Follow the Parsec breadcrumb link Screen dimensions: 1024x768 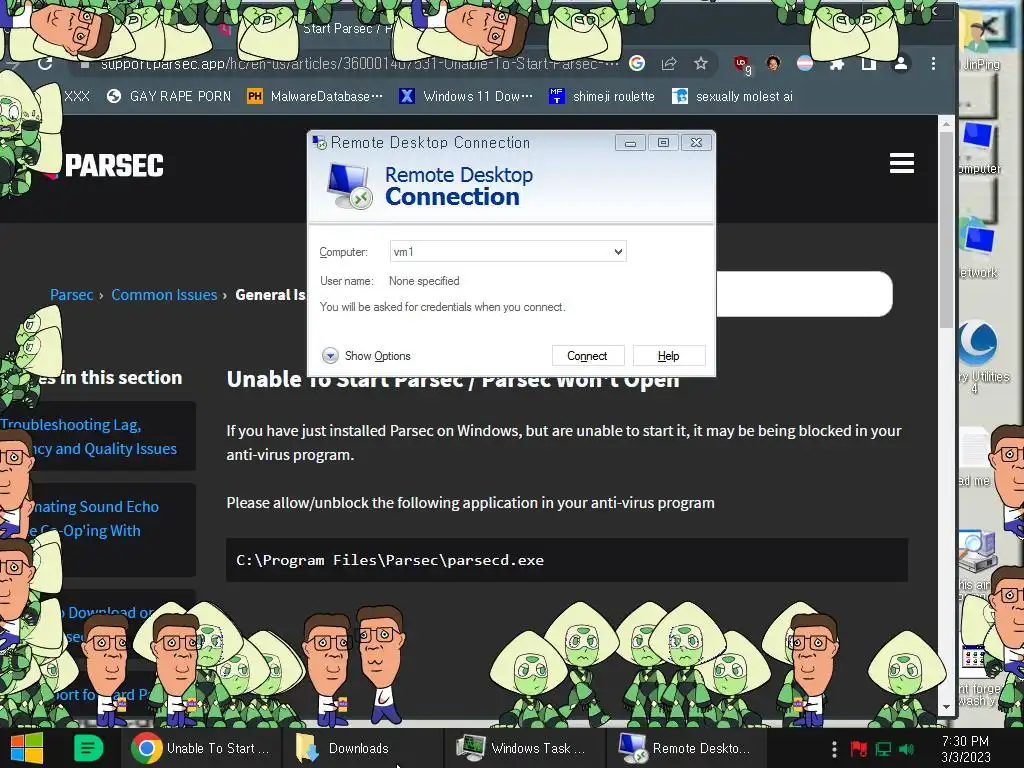pos(71,295)
